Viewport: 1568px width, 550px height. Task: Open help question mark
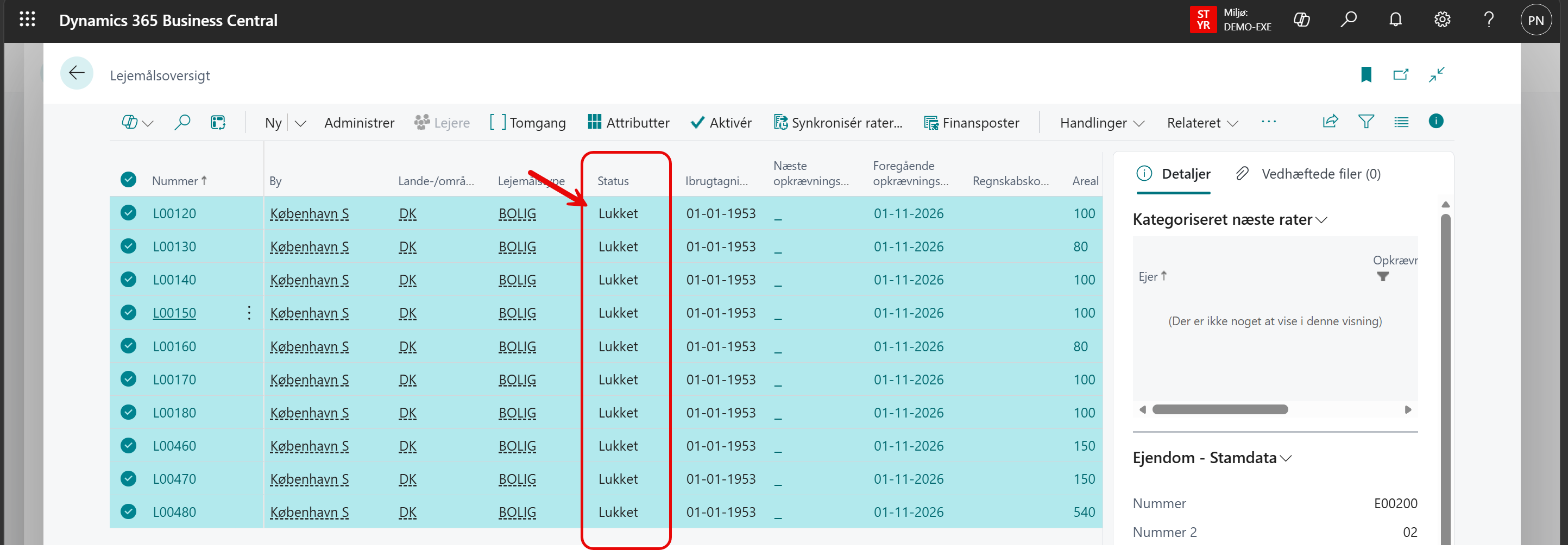click(1489, 20)
